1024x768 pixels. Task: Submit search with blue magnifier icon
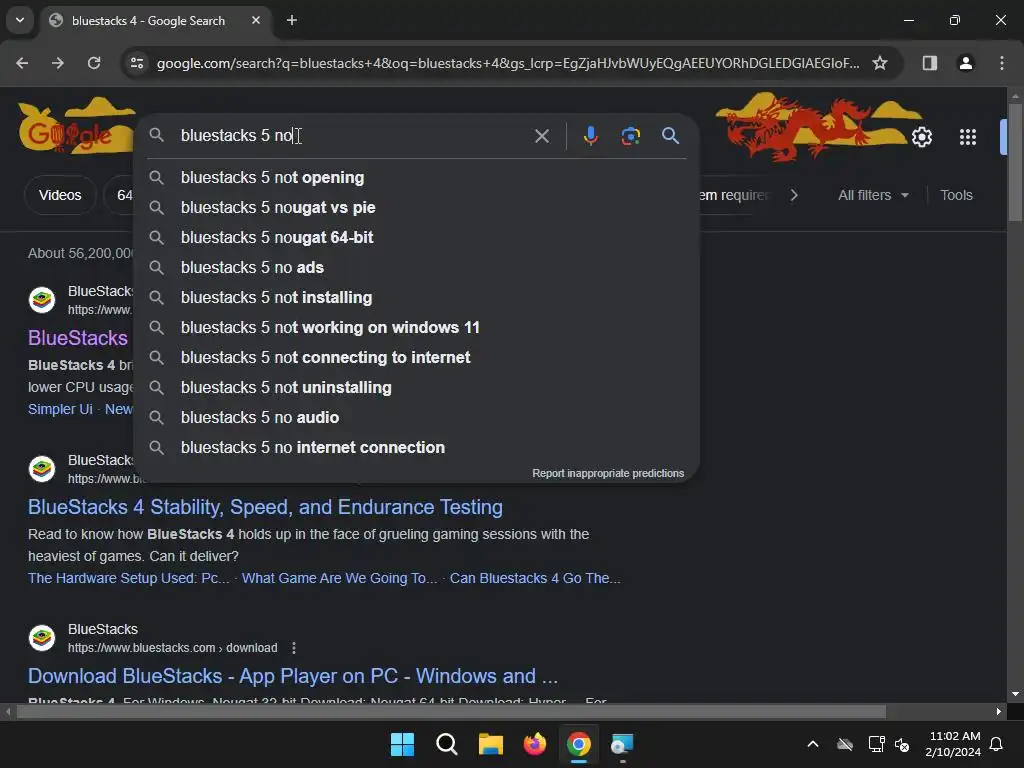(670, 136)
